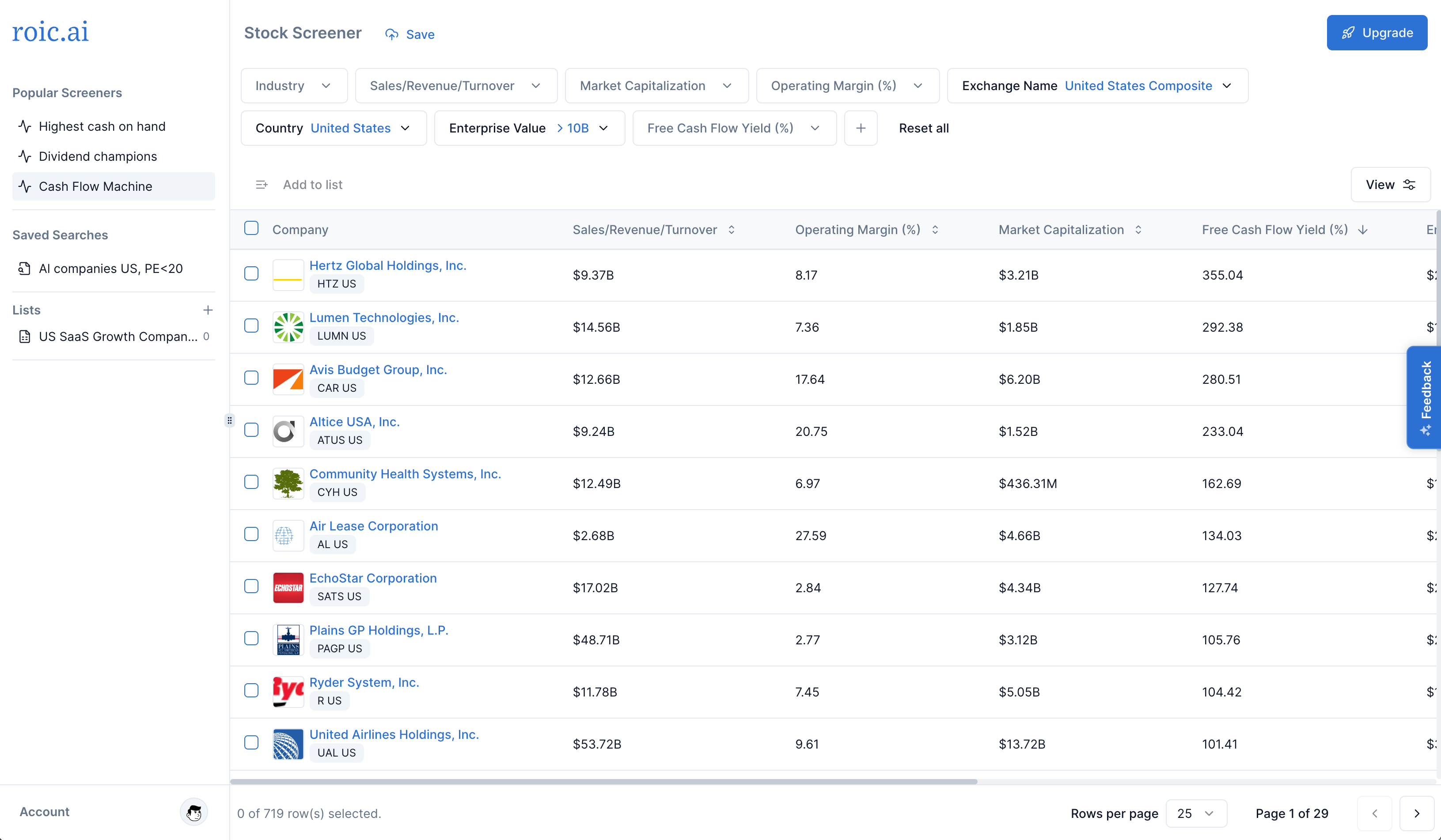This screenshot has height=840, width=1441.
Task: Click the Upgrade button
Action: [x=1377, y=33]
